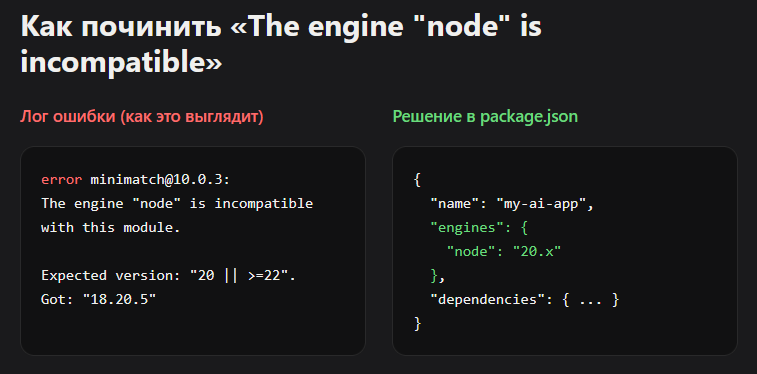Click the opening brace of package.json
757x374 pixels.
(418, 180)
